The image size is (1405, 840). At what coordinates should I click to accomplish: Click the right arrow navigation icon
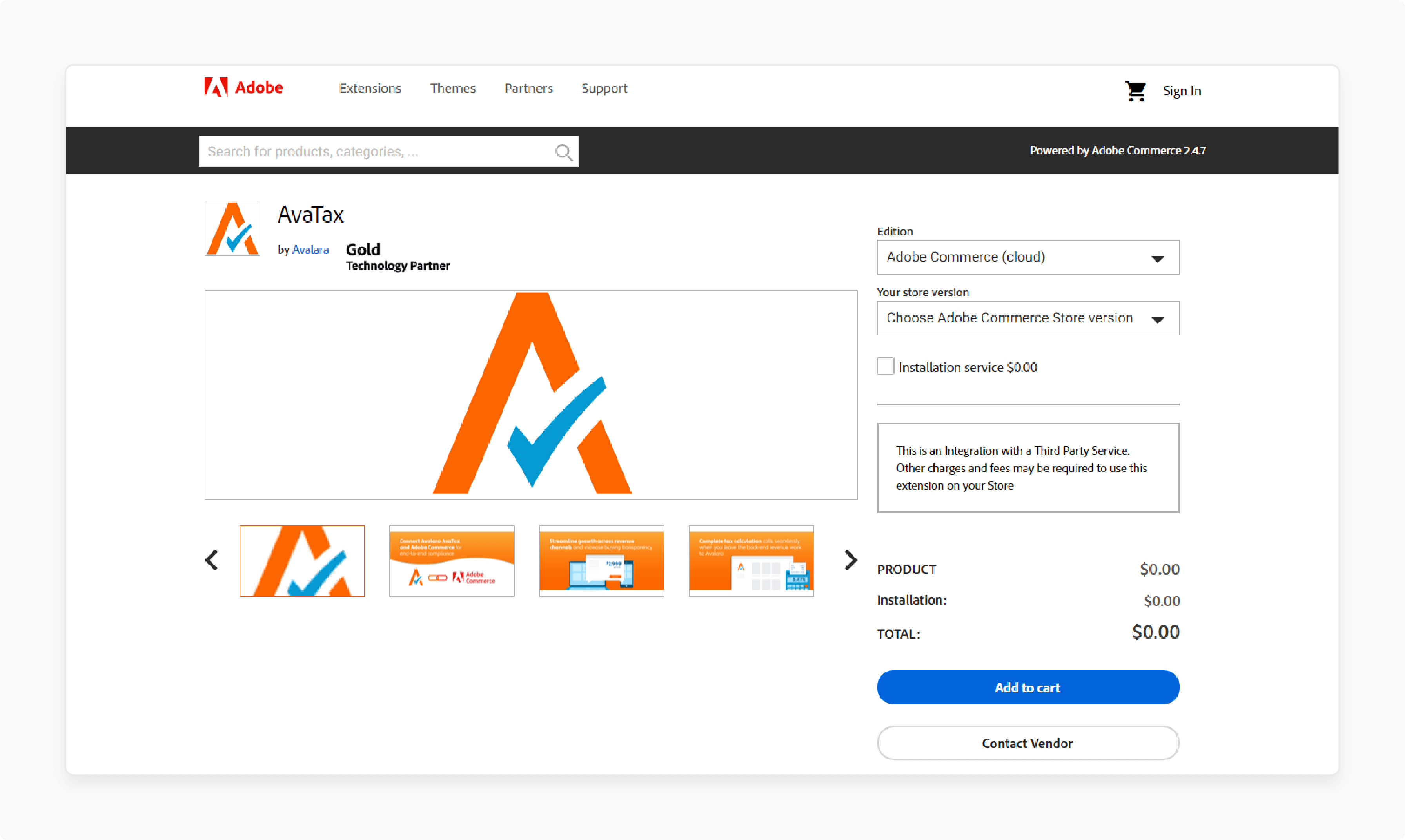click(x=850, y=559)
